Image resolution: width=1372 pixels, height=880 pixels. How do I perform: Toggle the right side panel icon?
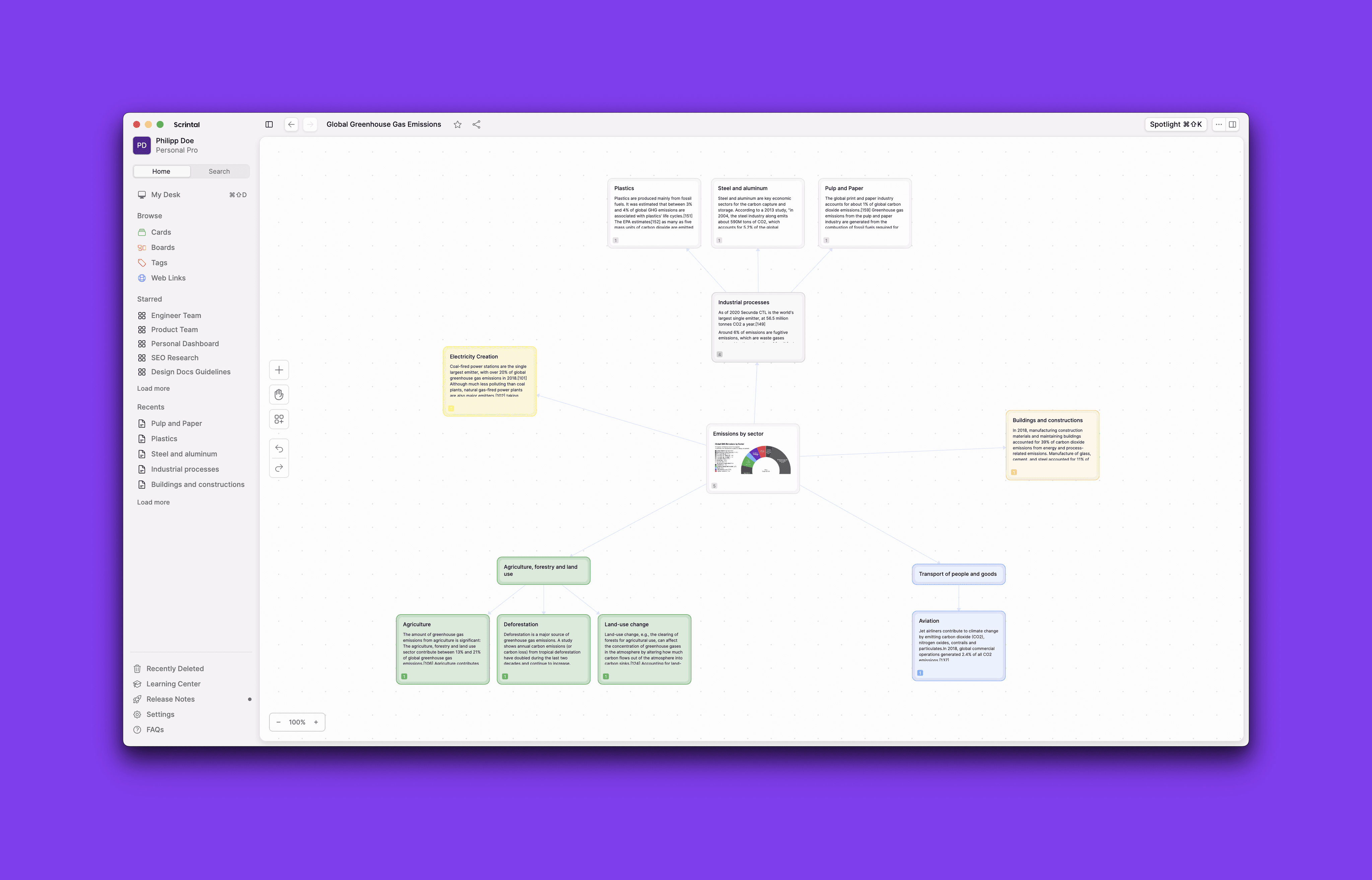click(1233, 125)
